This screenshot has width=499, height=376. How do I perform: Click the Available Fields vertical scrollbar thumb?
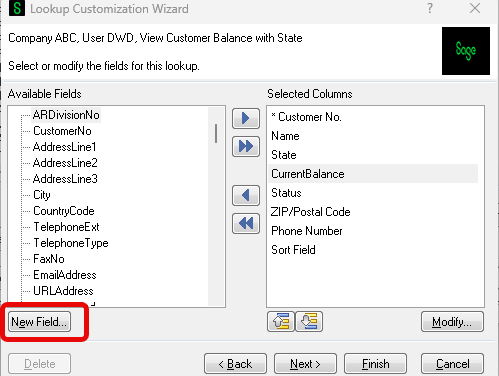coord(216,133)
